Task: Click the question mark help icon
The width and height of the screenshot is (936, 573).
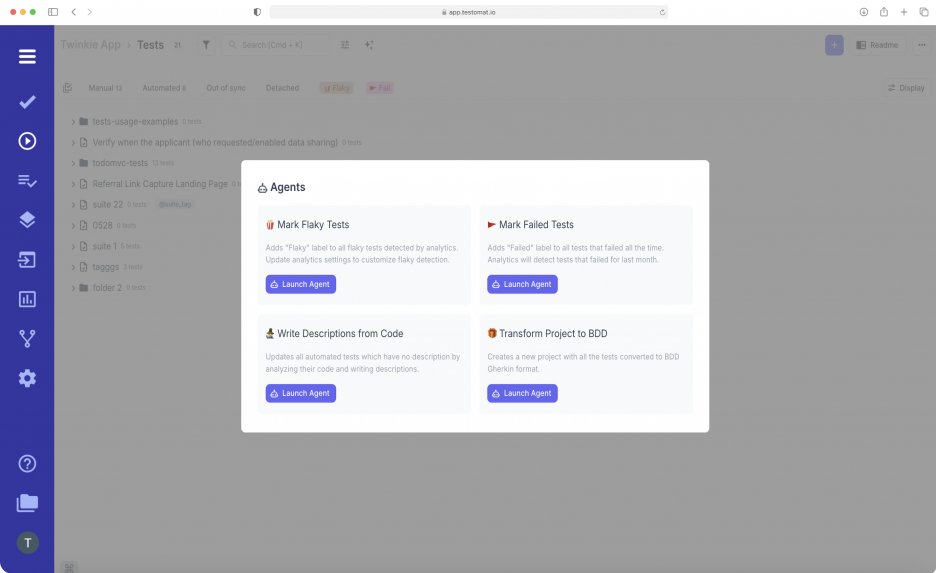Action: [x=27, y=463]
